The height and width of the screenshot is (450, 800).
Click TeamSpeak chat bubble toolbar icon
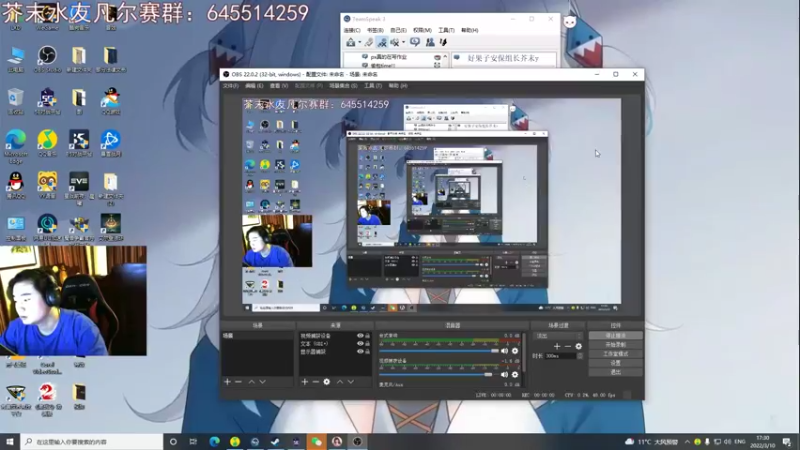(x=415, y=42)
